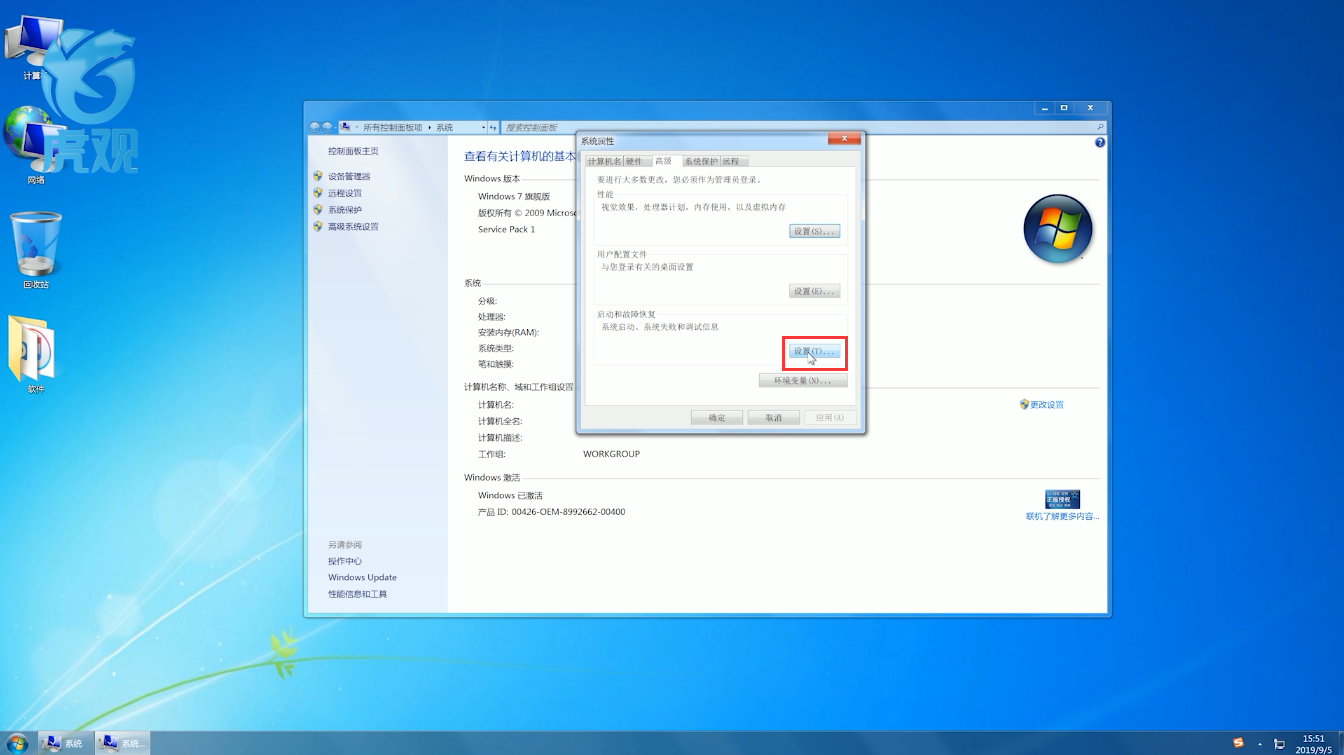The image size is (1344, 755).
Task: Open the 系统保护 tab in the dialog
Action: (x=701, y=161)
